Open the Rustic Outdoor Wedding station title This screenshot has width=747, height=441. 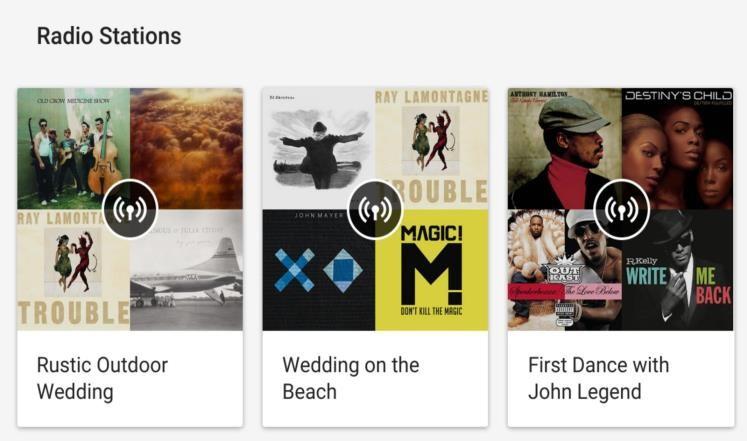[102, 378]
